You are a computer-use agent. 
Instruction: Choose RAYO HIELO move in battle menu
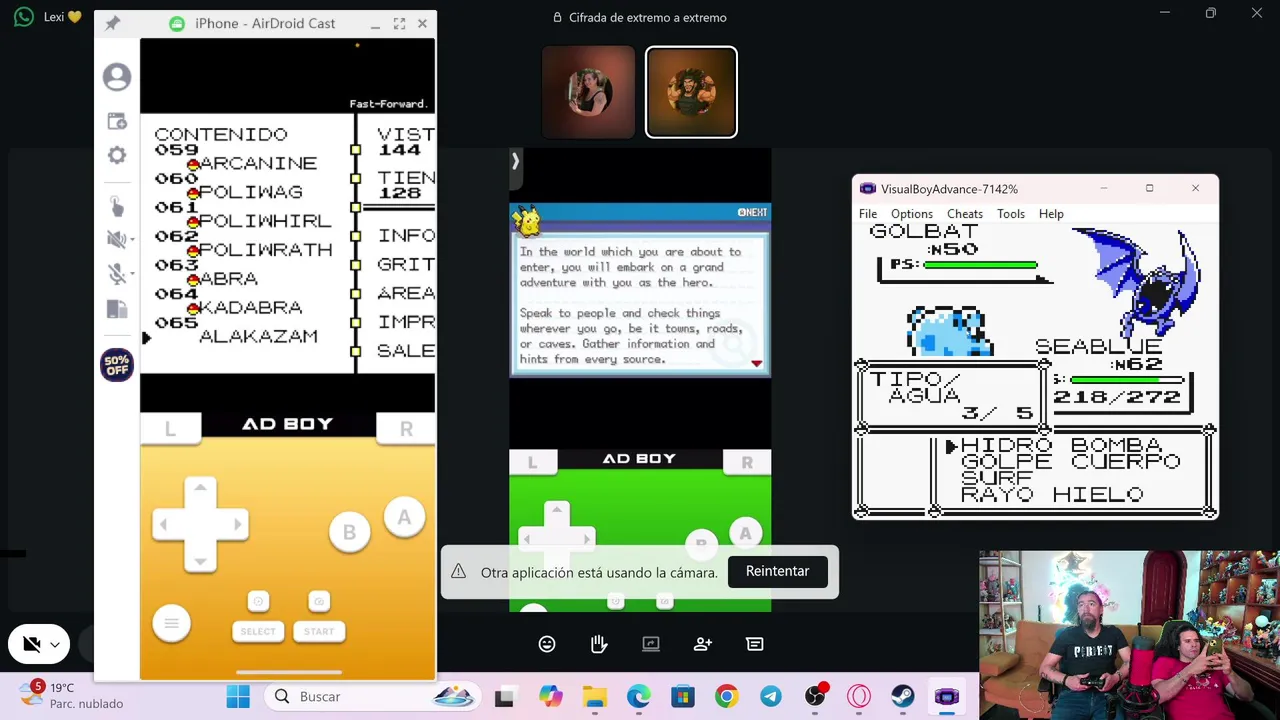1052,494
